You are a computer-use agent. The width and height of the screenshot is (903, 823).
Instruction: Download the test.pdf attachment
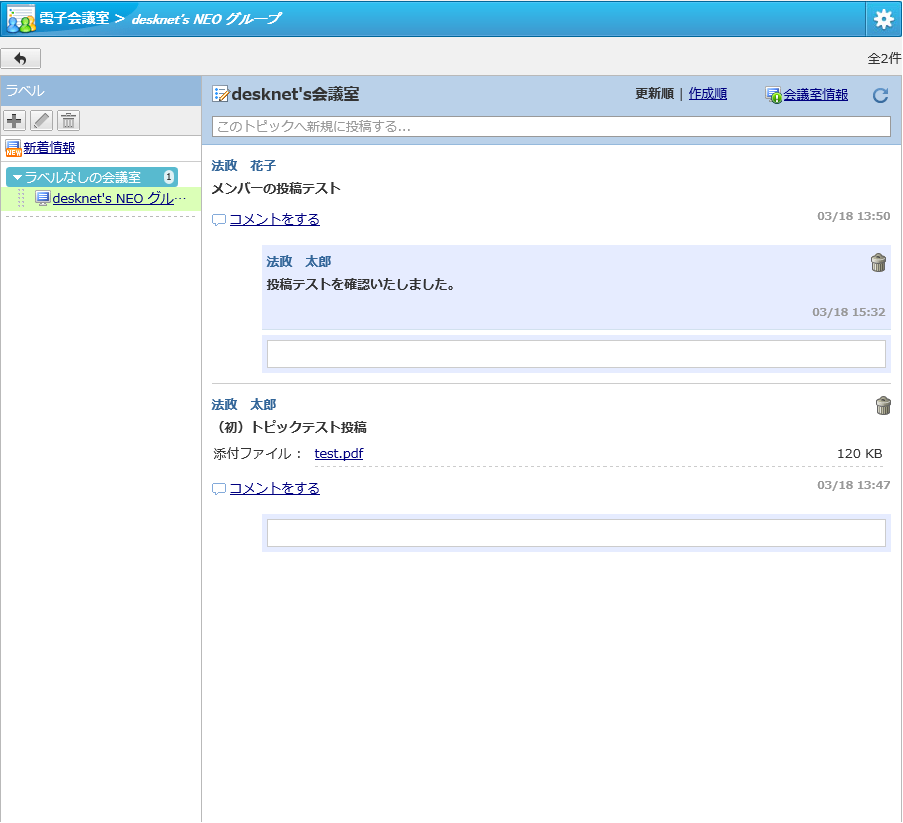point(339,454)
